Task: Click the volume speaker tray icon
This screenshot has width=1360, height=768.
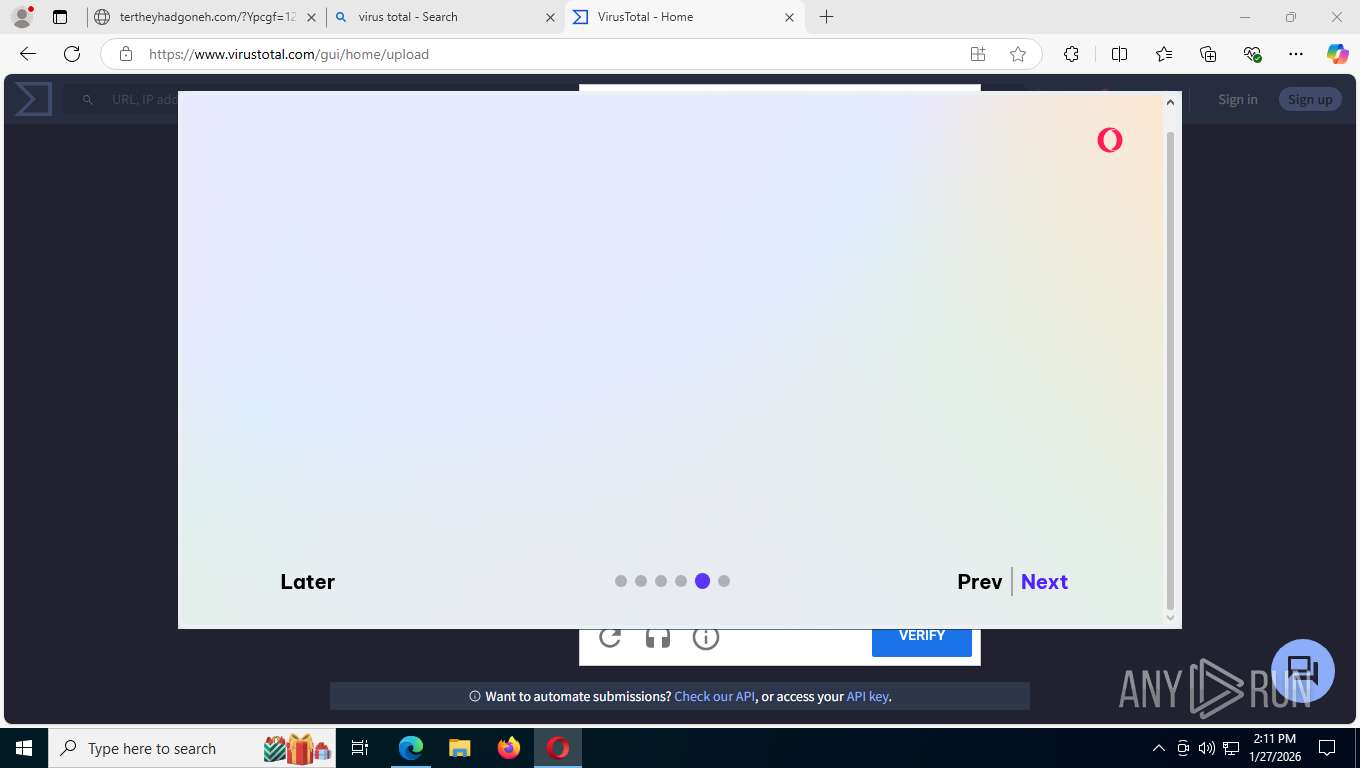Action: click(1207, 748)
